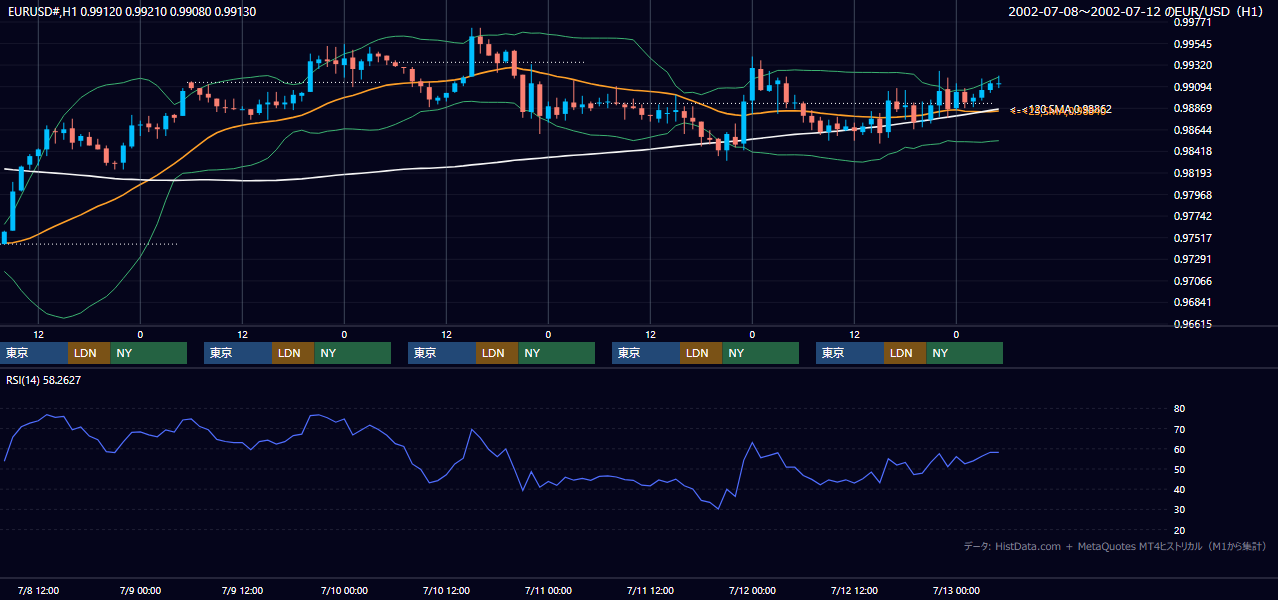Click the 7/12 00:00 time axis label

(753, 590)
